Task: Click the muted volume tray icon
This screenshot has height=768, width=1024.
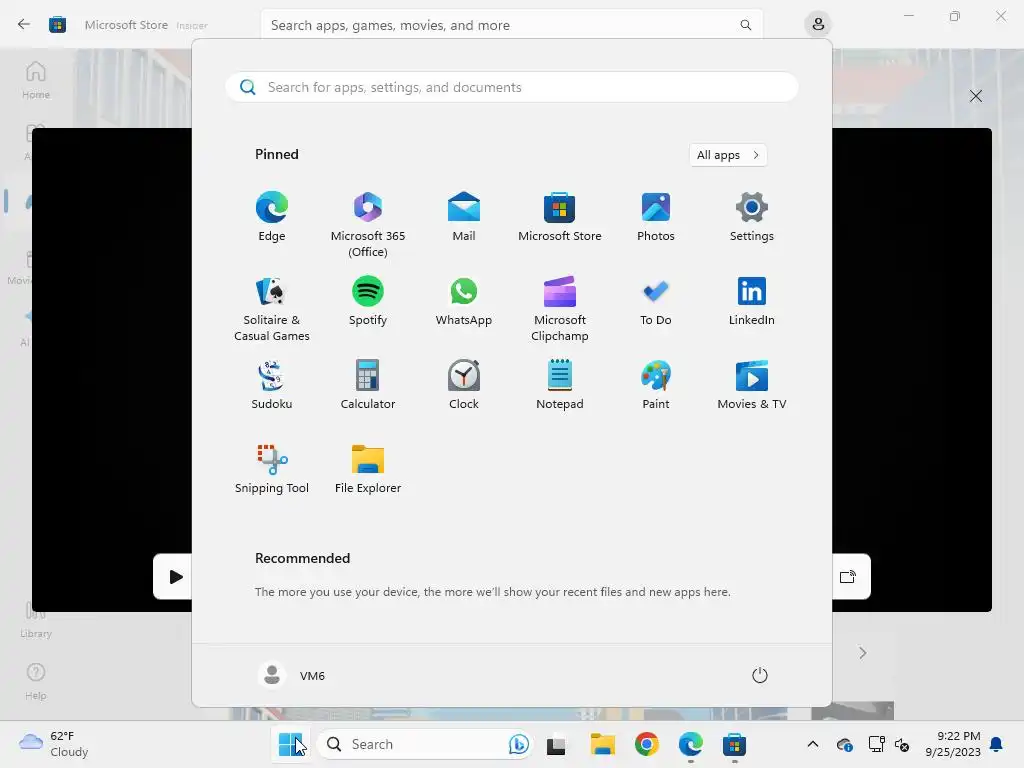Action: pyautogui.click(x=903, y=744)
